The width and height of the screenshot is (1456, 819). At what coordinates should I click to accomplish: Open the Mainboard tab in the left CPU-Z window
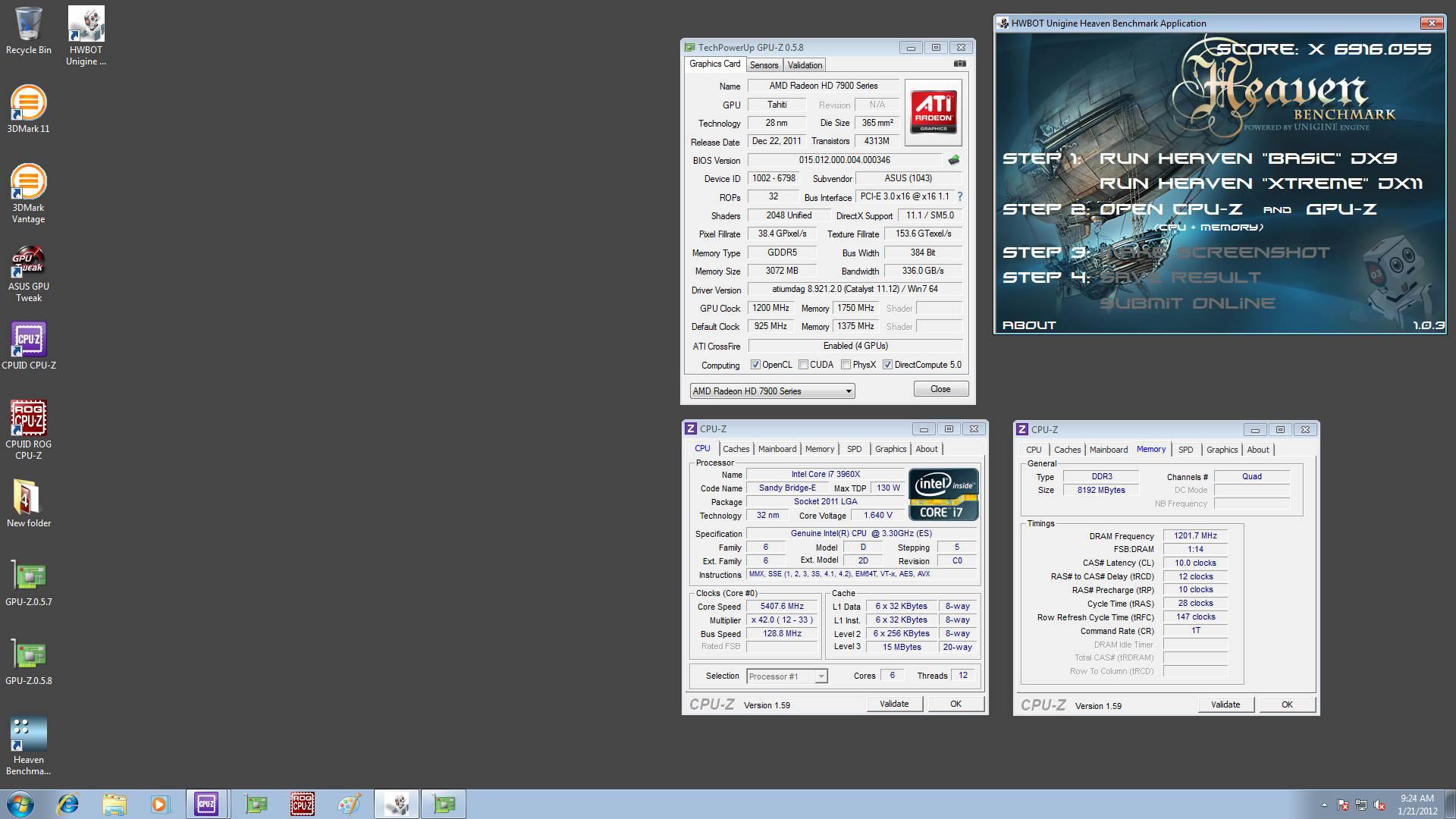pyautogui.click(x=777, y=449)
